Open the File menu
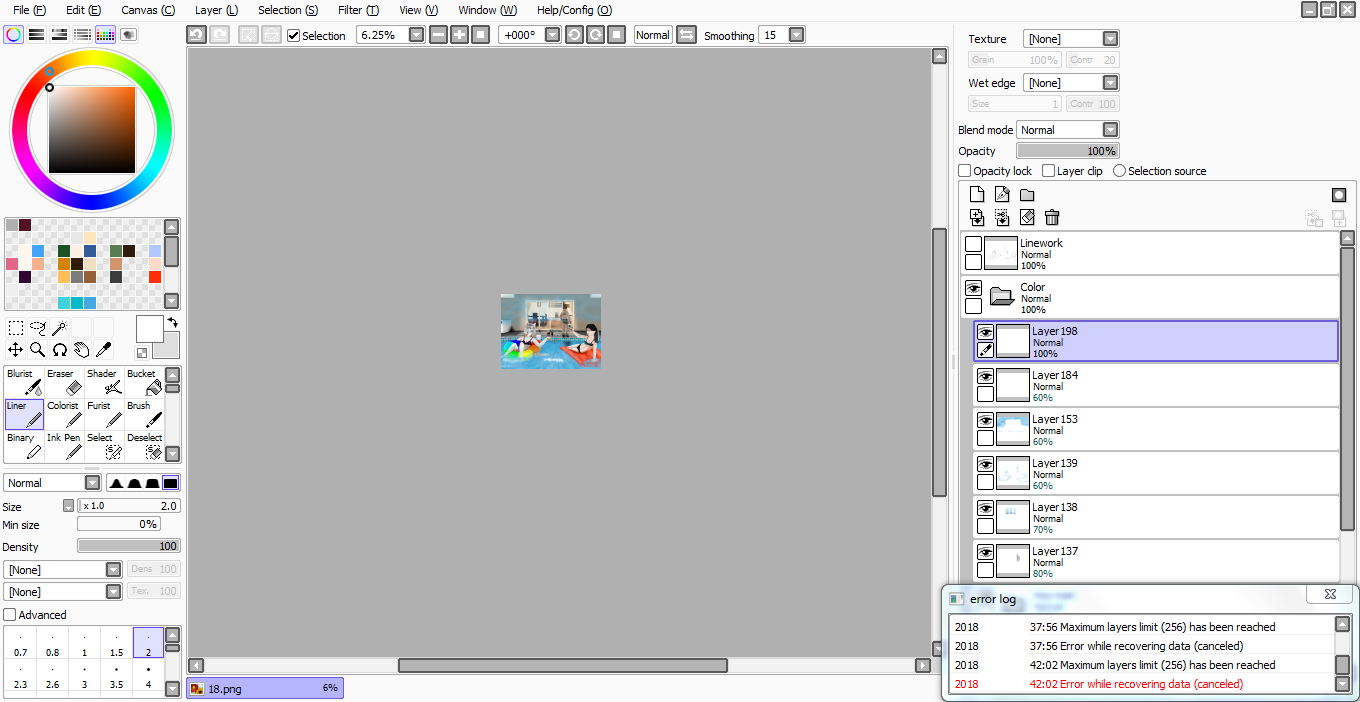This screenshot has height=702, width=1360. click(x=29, y=10)
